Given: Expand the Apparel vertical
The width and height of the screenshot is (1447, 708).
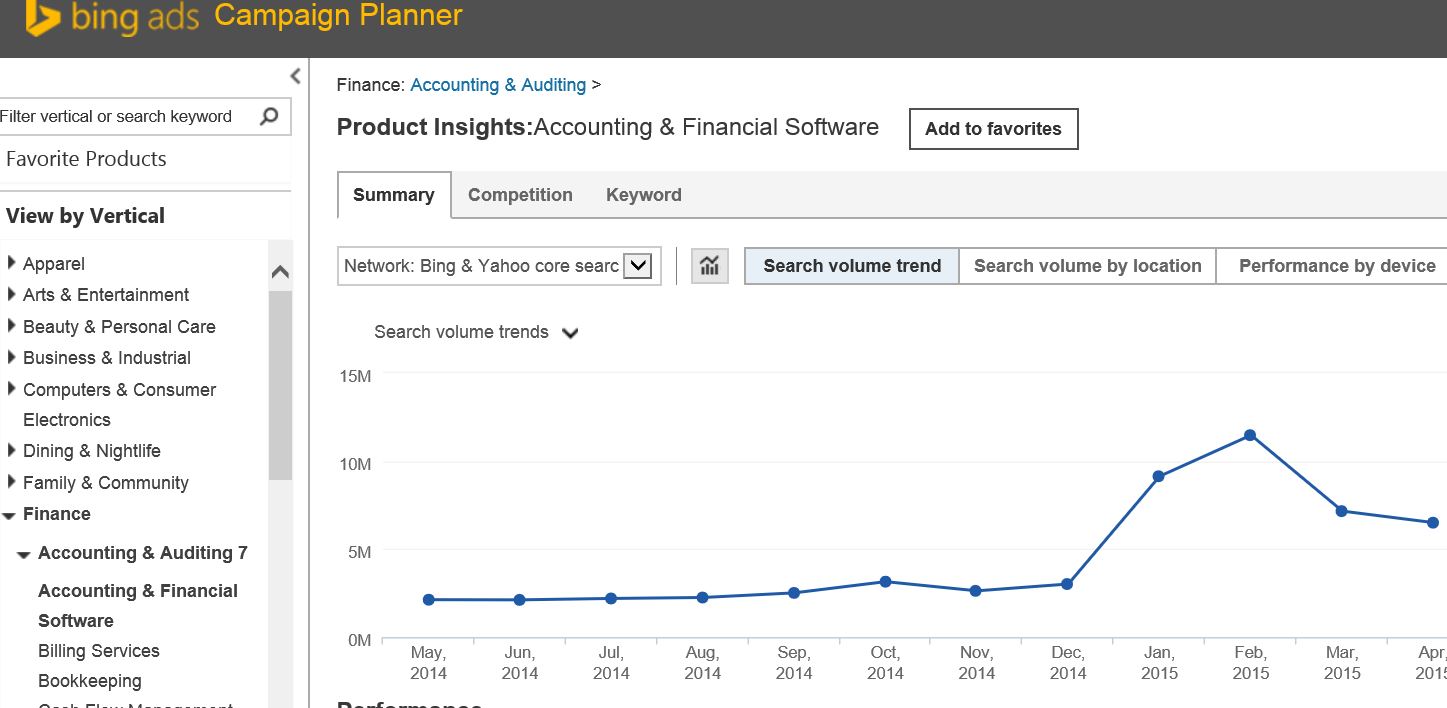Looking at the screenshot, I should [x=12, y=263].
